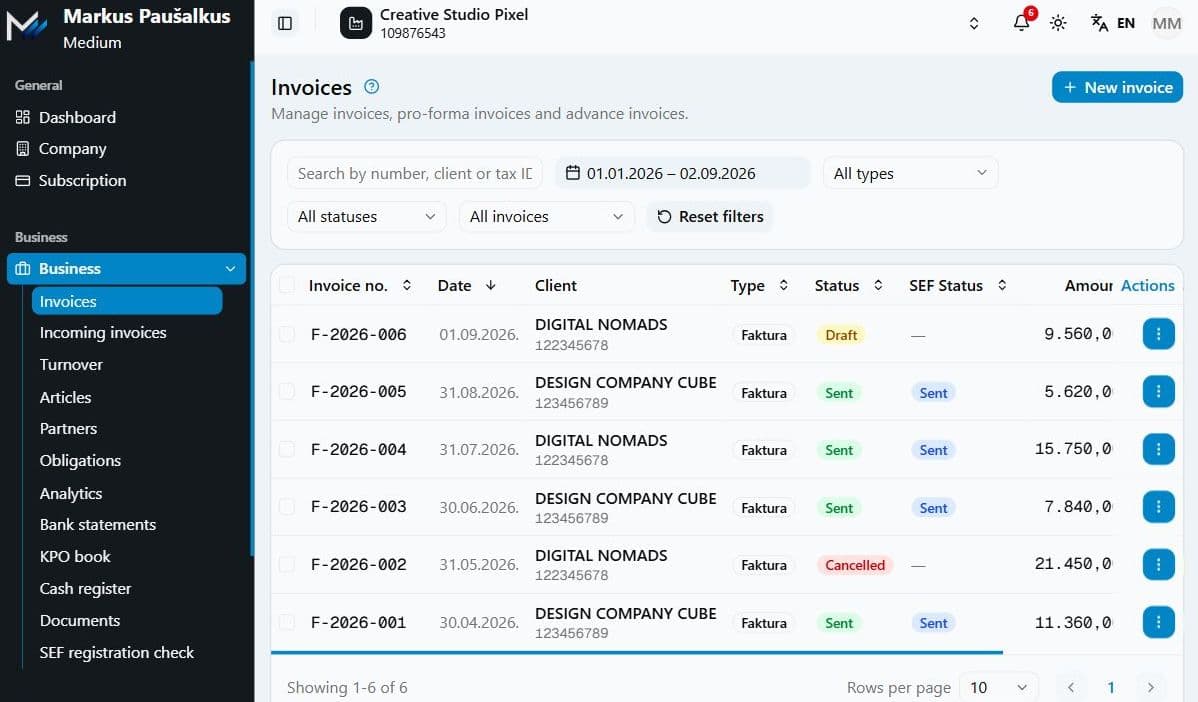Screen dimensions: 1198x702
Task: Open actions menu for invoice F-2026-006
Action: pos(1158,334)
